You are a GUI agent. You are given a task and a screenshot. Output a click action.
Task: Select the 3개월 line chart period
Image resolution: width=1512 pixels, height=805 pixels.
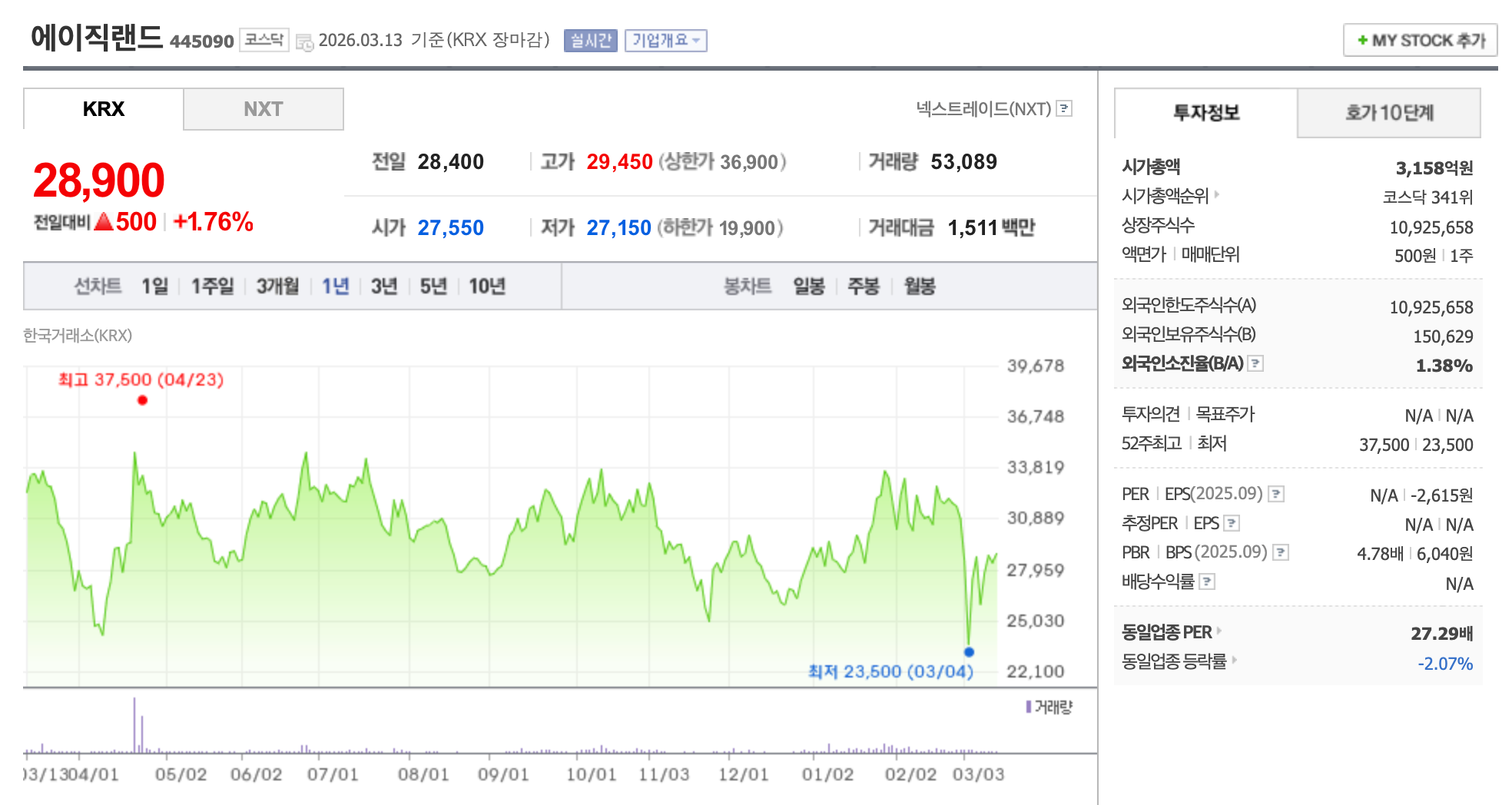pyautogui.click(x=277, y=287)
